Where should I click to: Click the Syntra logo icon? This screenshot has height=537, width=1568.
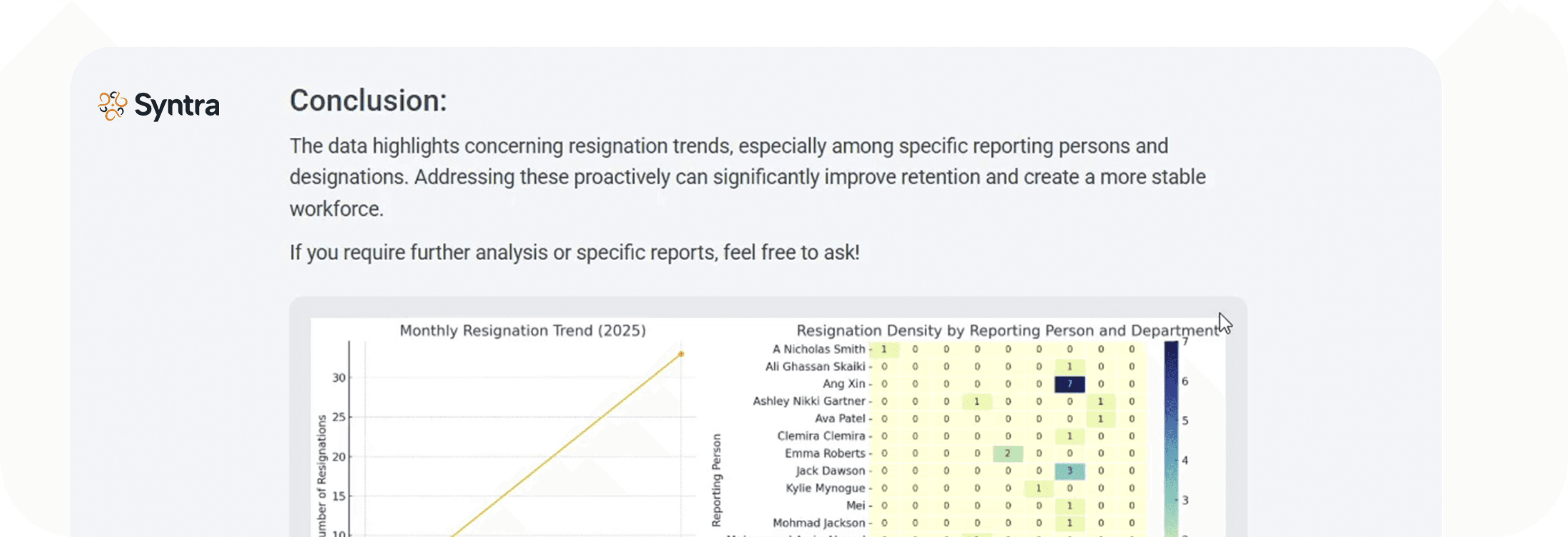(x=113, y=105)
